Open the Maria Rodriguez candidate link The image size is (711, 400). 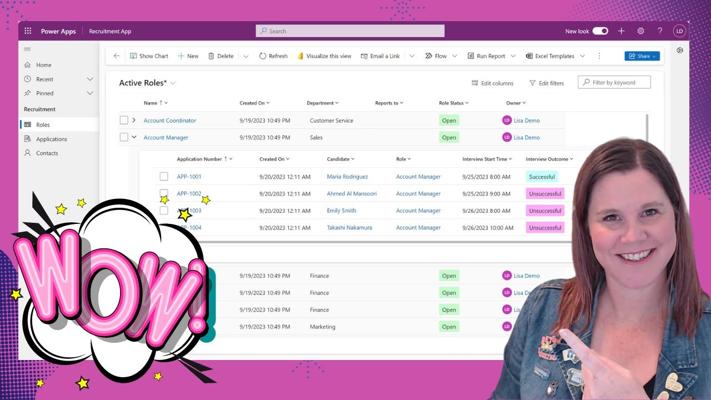(x=347, y=176)
